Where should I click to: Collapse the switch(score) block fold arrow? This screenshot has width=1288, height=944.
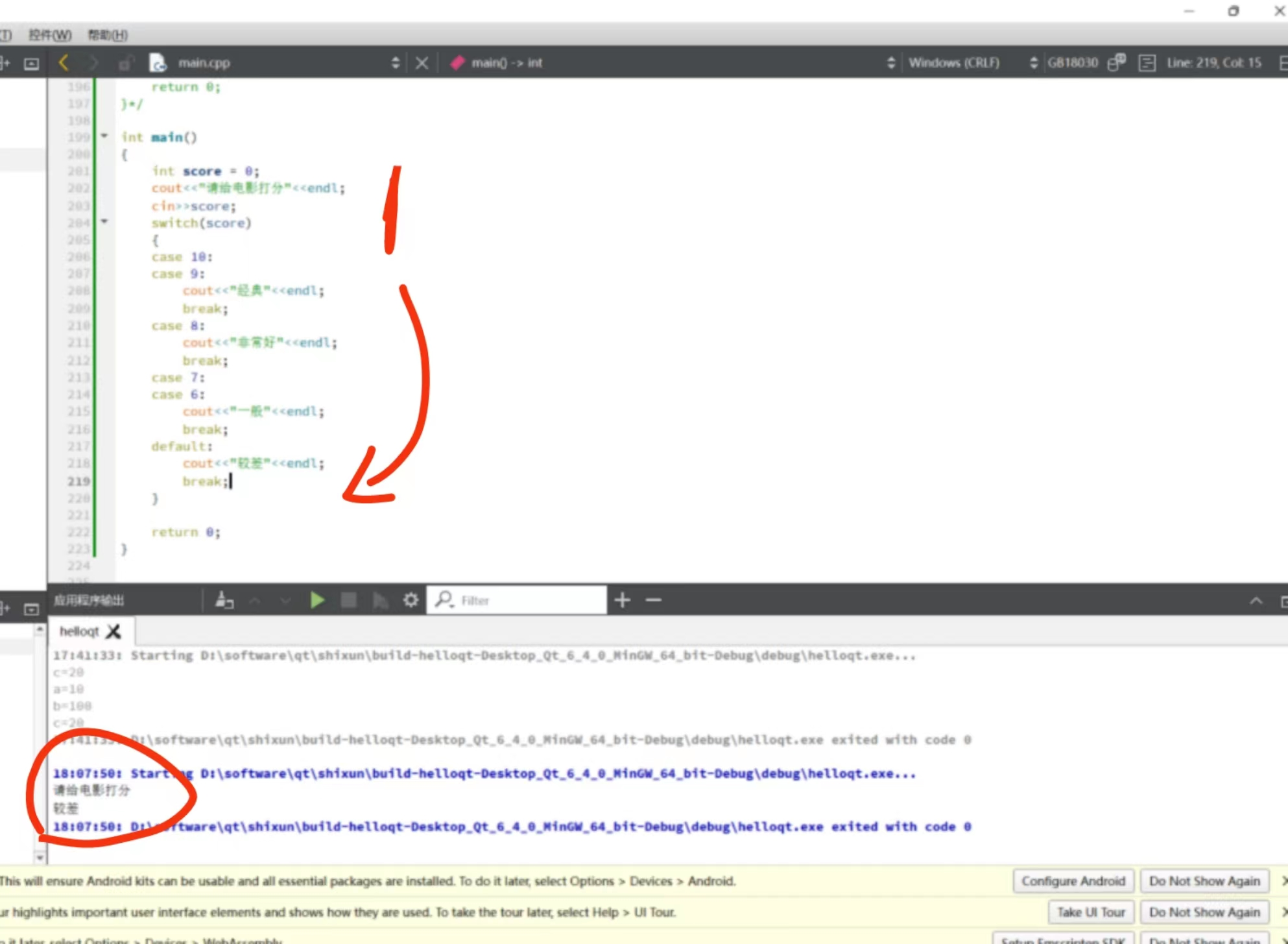[x=104, y=221]
